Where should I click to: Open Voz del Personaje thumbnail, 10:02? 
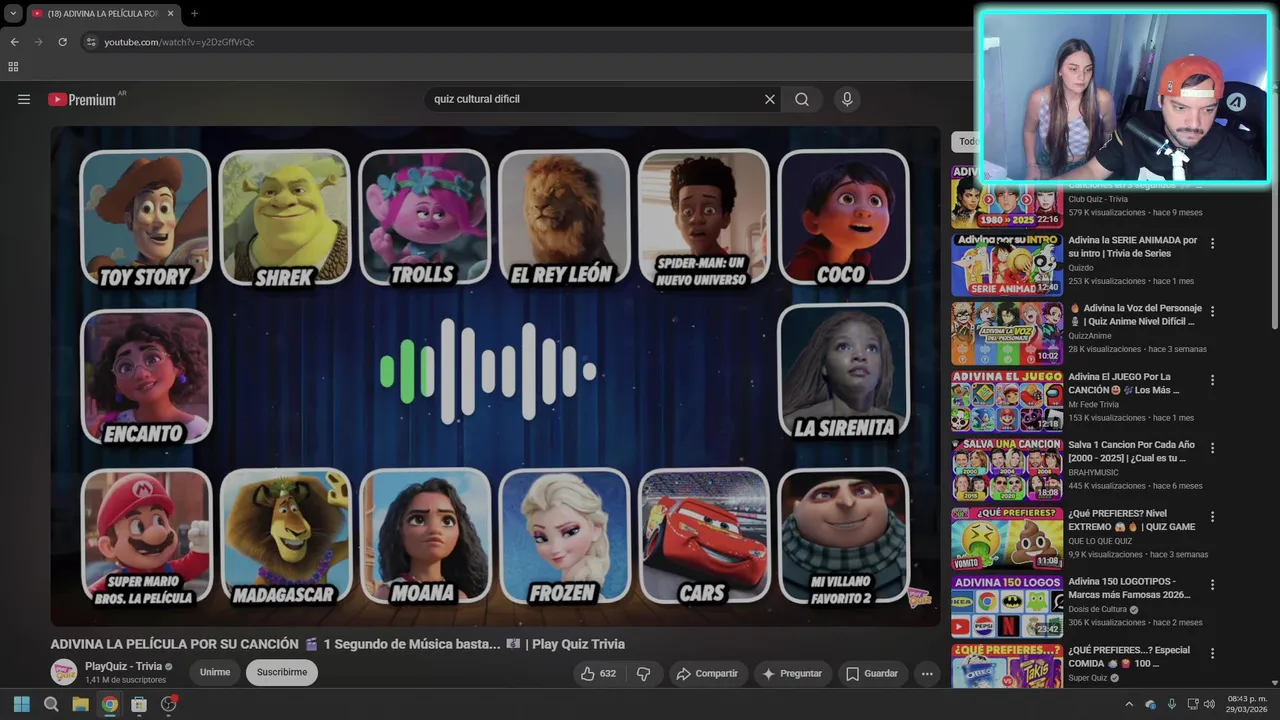click(1006, 333)
